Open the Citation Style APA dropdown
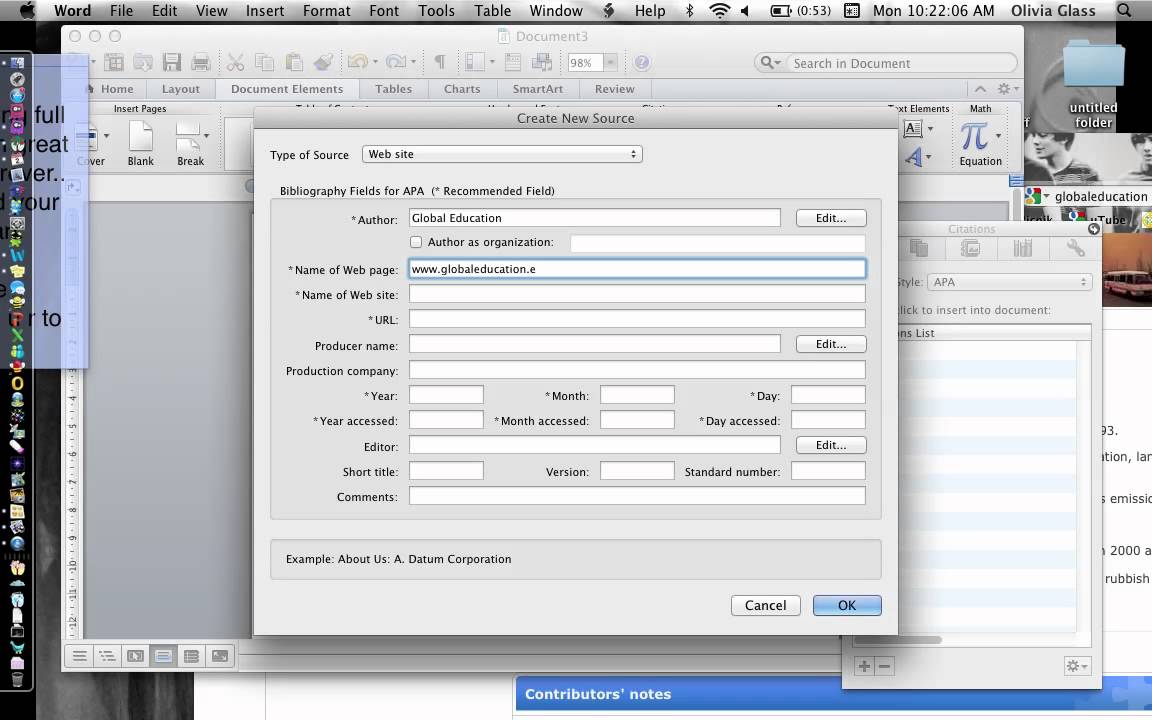The image size is (1152, 720). coord(1010,282)
